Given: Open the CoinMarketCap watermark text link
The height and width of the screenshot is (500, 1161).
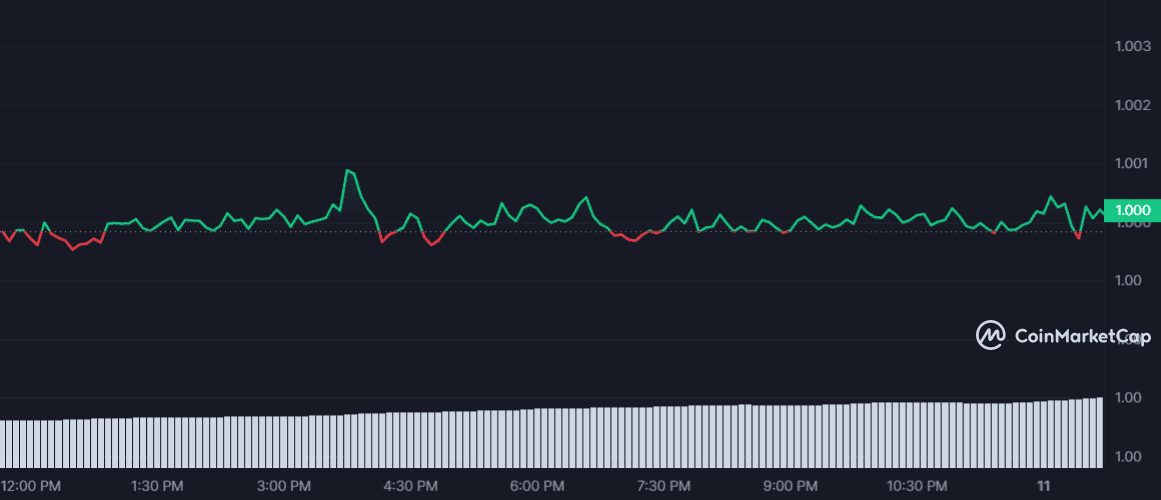Looking at the screenshot, I should tap(1082, 337).
